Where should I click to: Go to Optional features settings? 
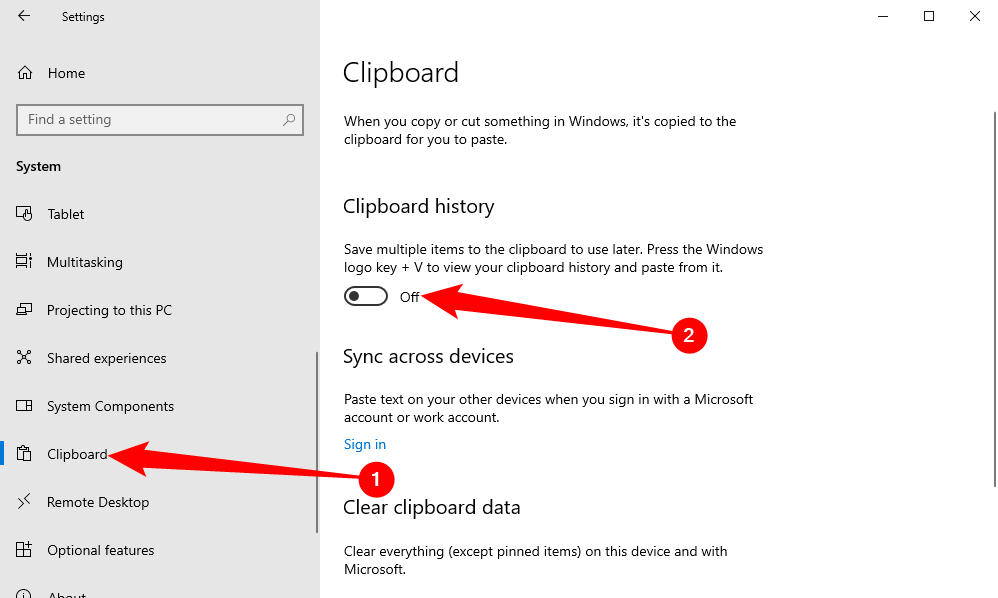pyautogui.click(x=101, y=550)
